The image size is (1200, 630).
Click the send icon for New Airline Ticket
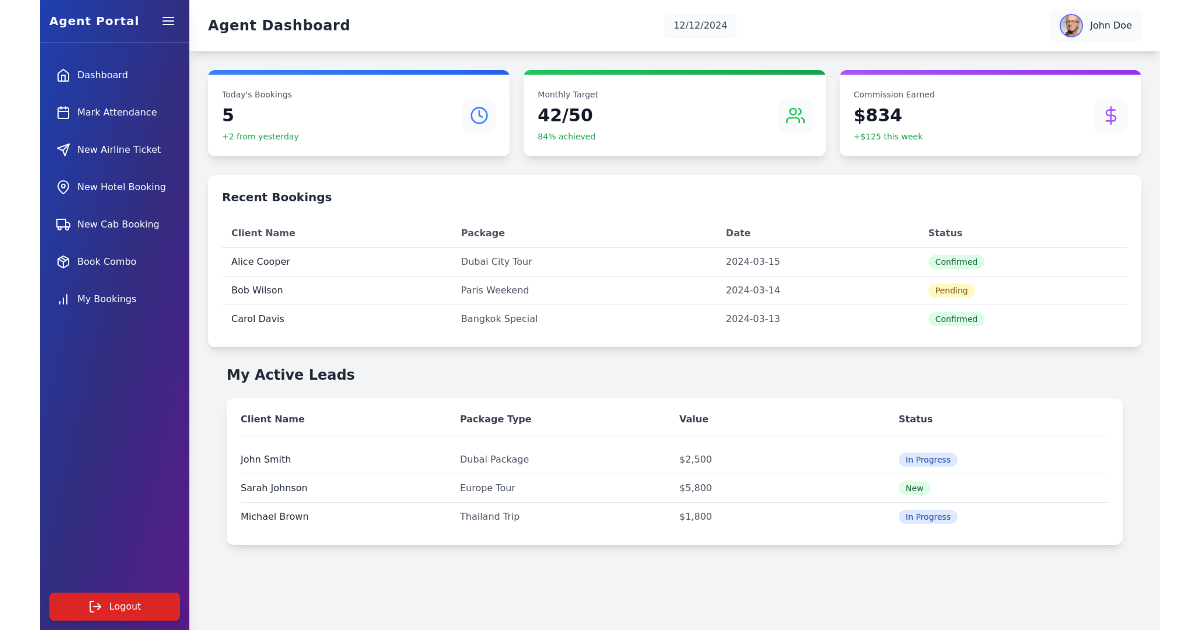click(63, 149)
